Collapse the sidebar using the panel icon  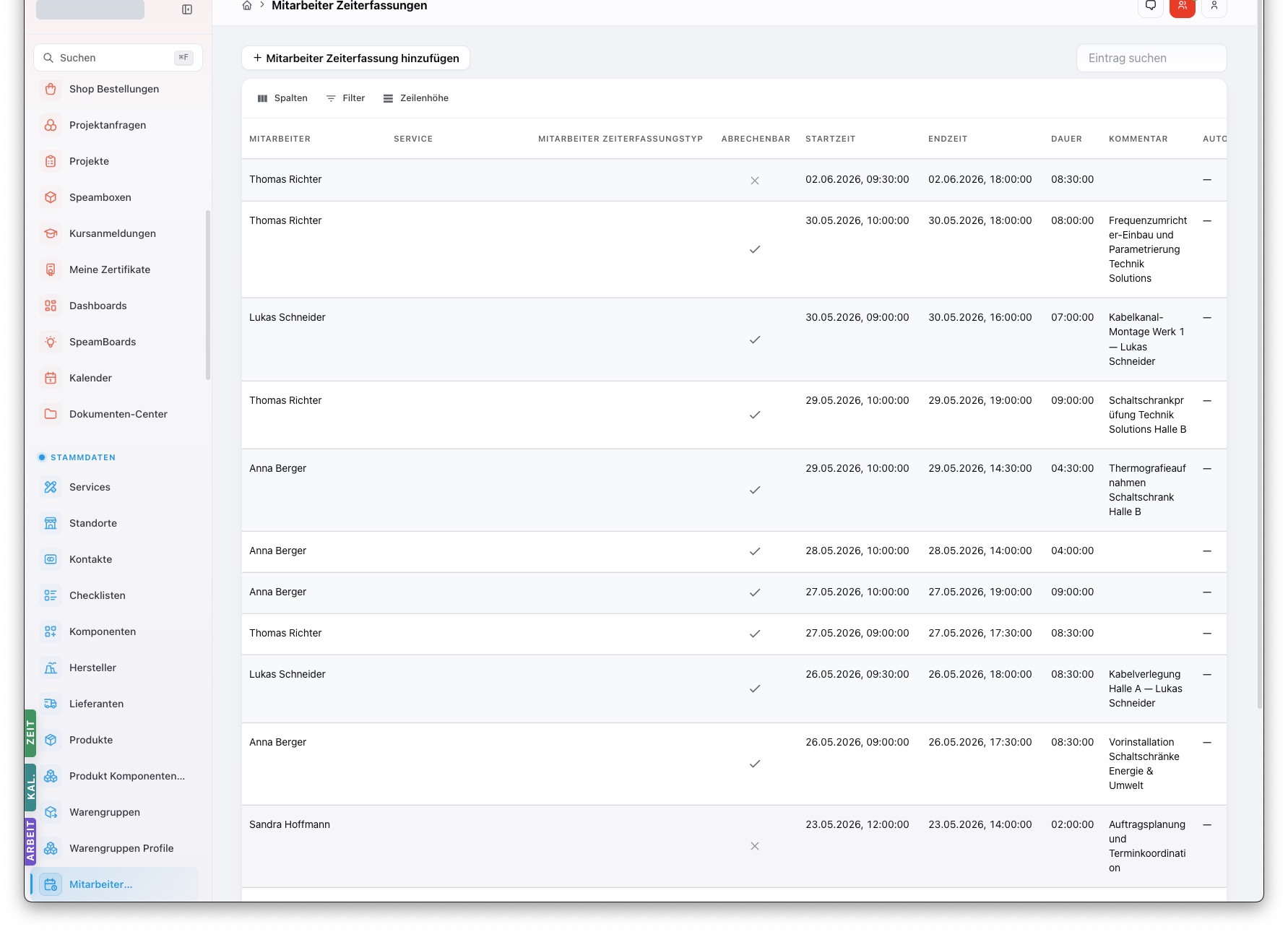coord(187,9)
